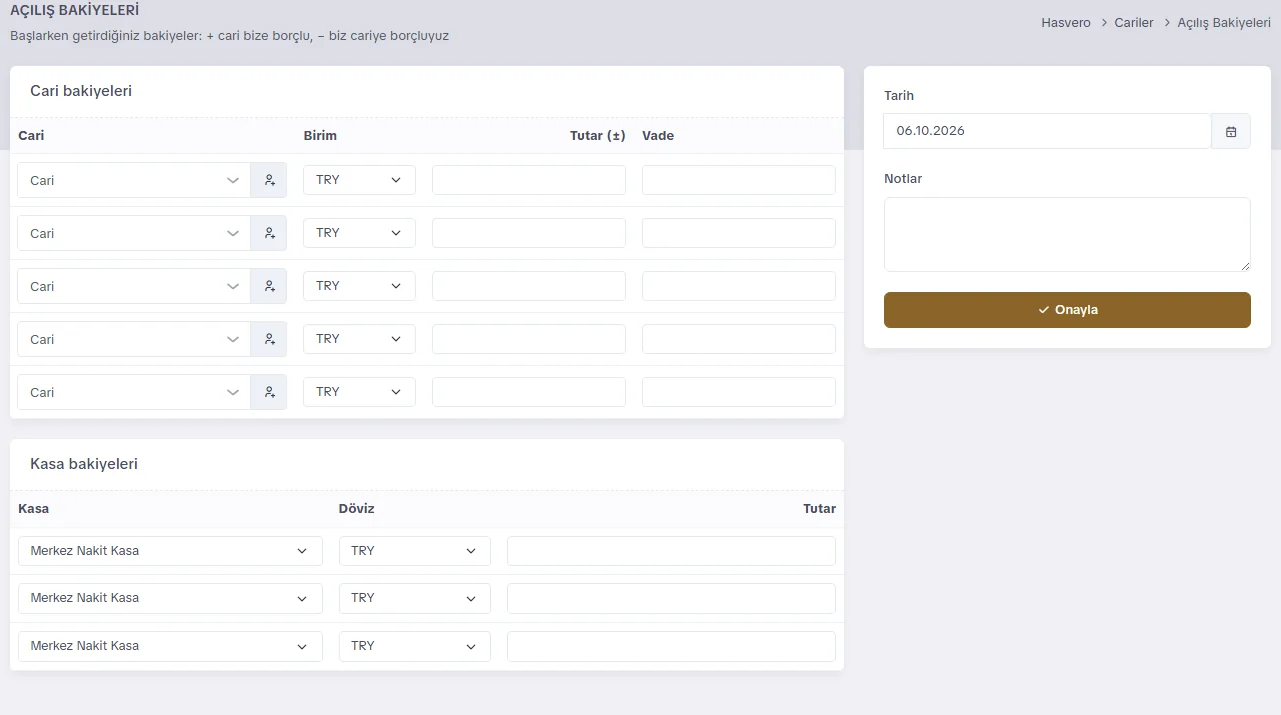Click the Vade field in the fourth Cari row
Image resolution: width=1281 pixels, height=715 pixels.
(739, 339)
